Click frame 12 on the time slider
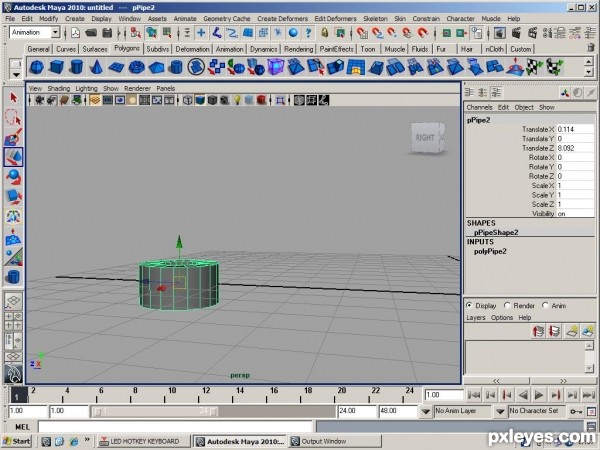 (206, 394)
